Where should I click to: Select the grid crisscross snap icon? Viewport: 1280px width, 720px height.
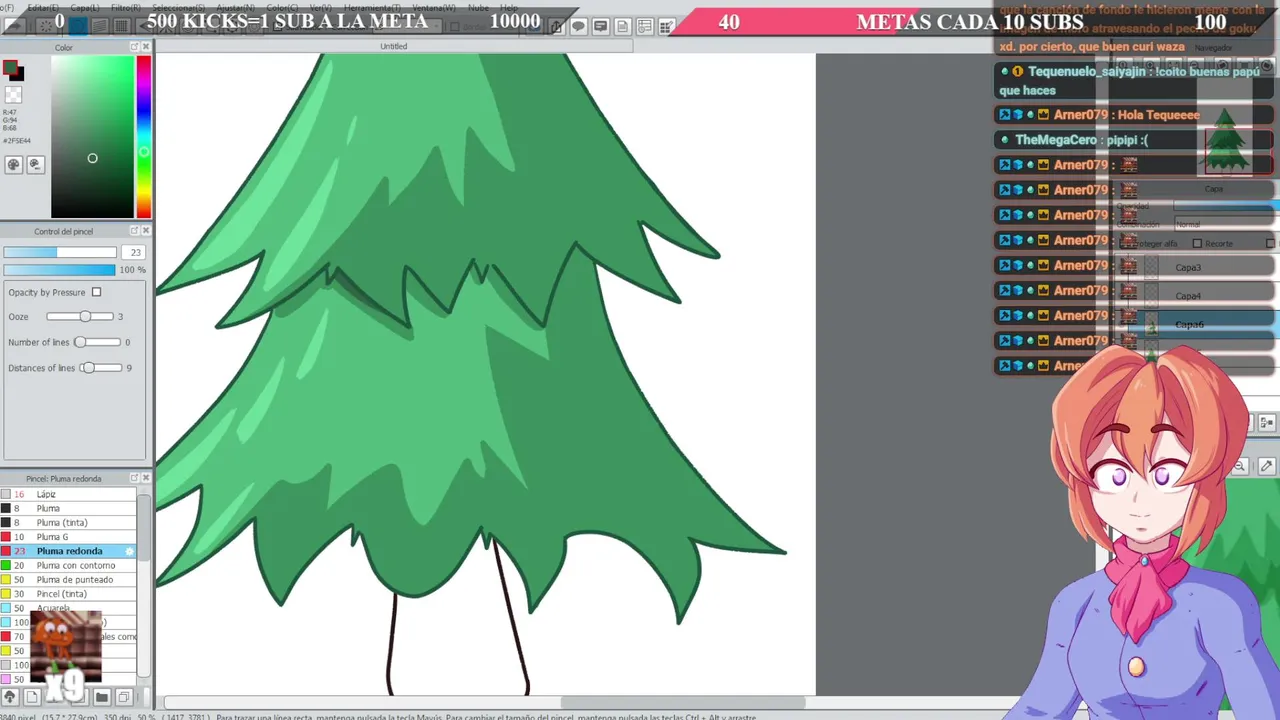[x=122, y=26]
